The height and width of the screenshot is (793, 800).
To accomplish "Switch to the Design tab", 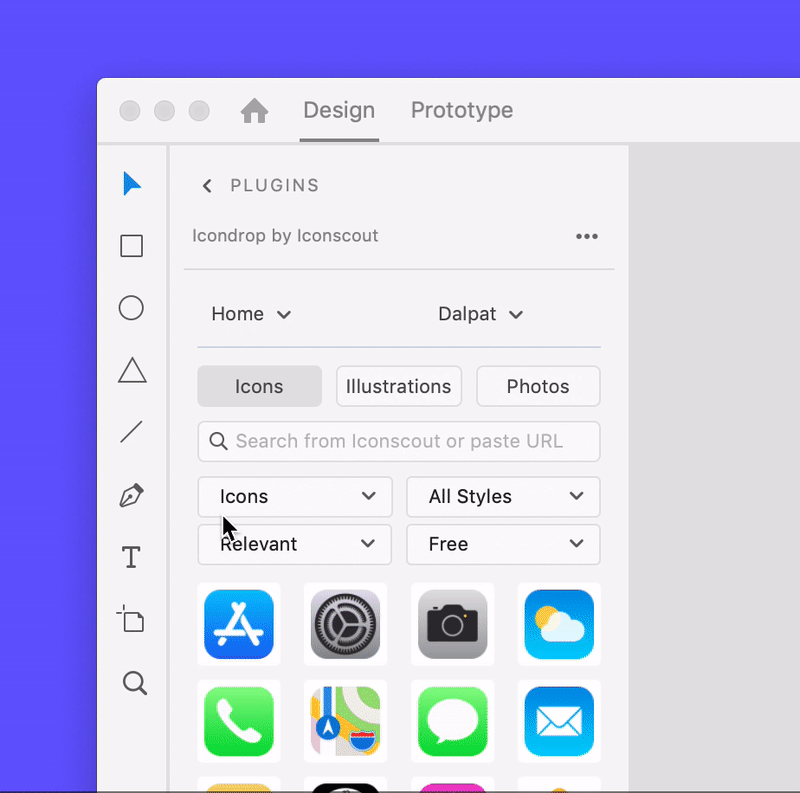I will 339,110.
